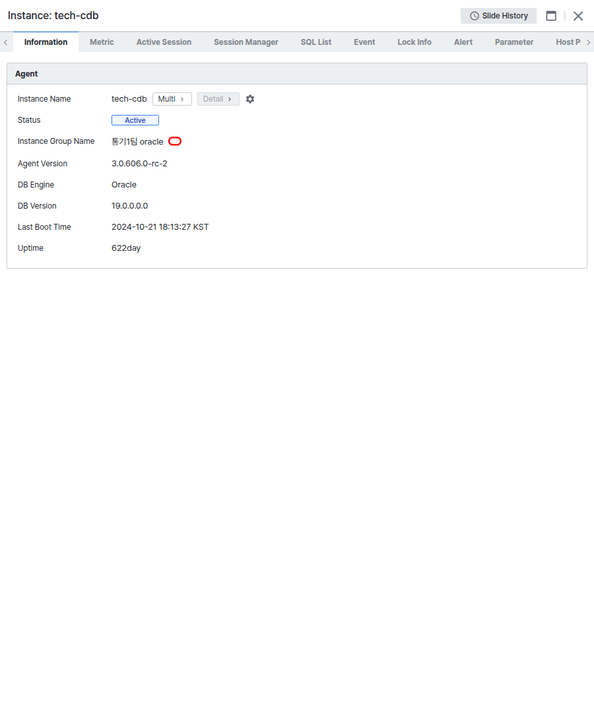This screenshot has width=594, height=713.
Task: Switch to the Metric tab
Action: pyautogui.click(x=102, y=42)
